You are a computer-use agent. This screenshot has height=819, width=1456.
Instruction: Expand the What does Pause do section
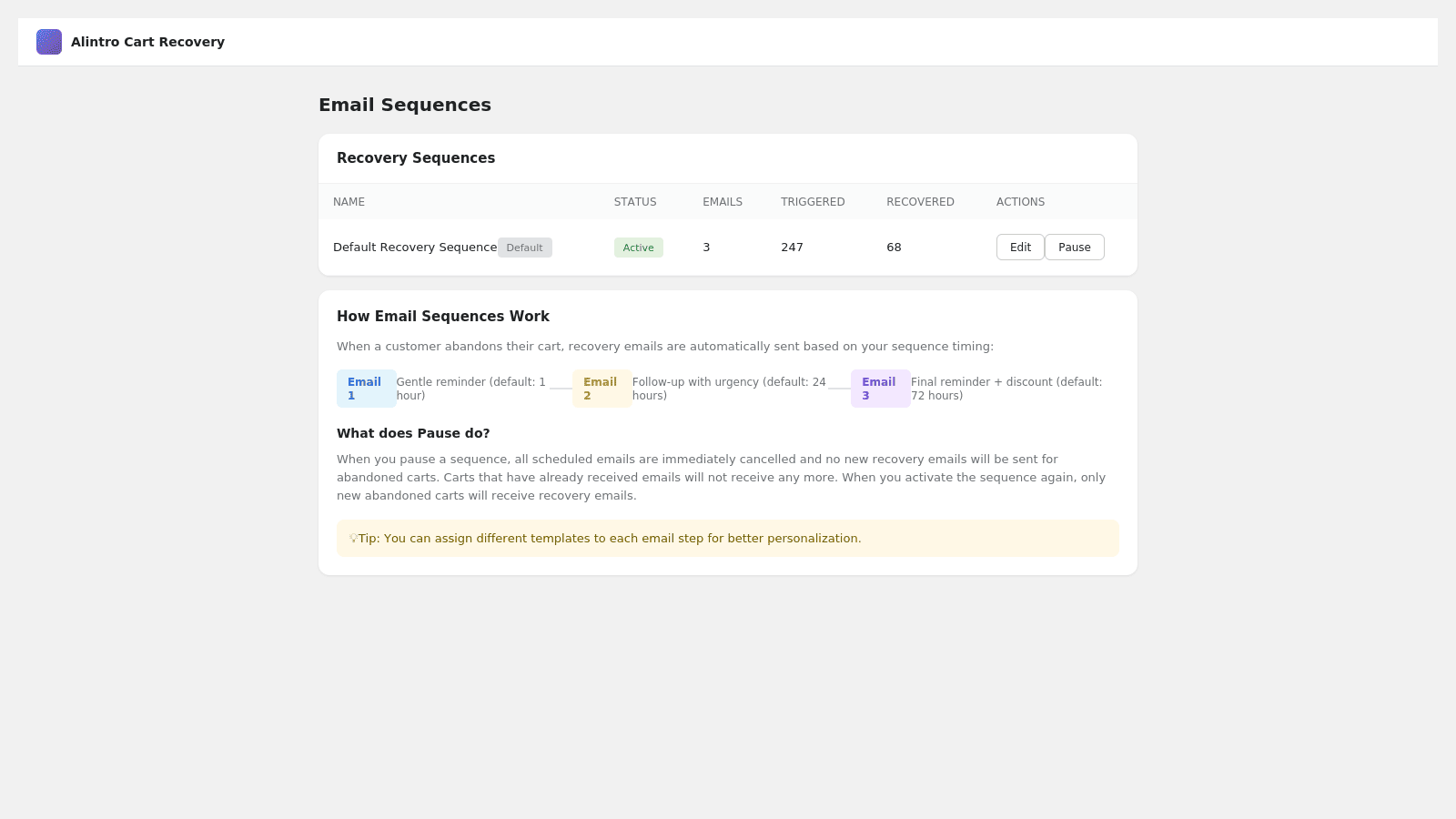(413, 433)
